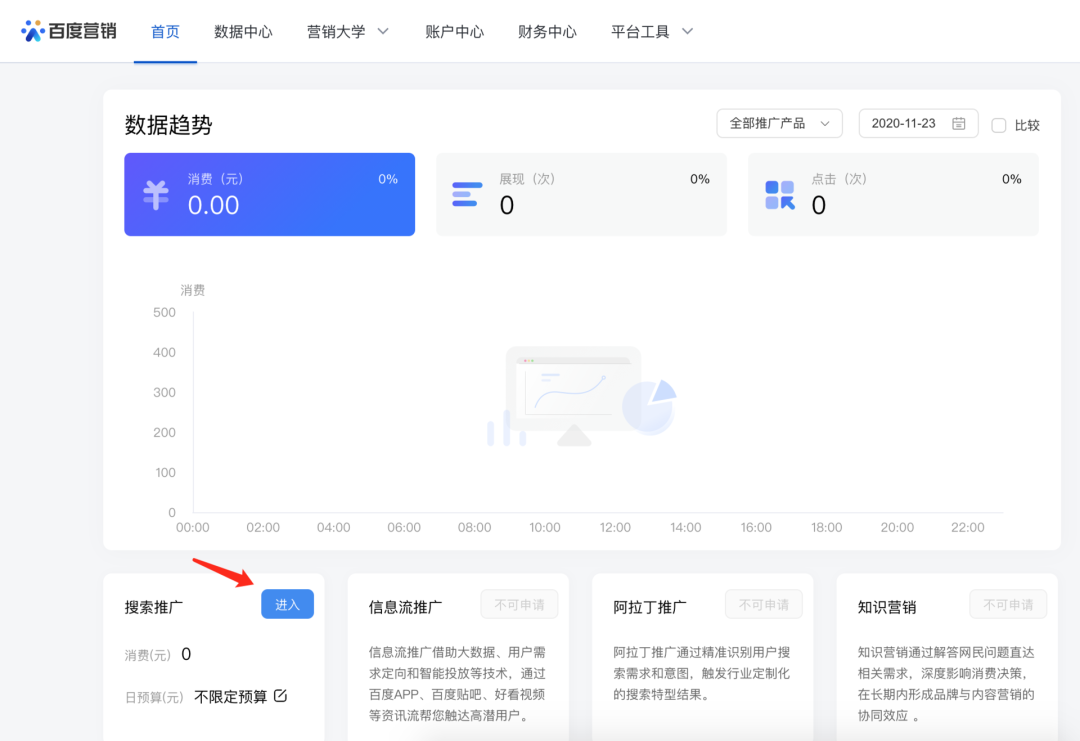The image size is (1080, 741).
Task: Select the 点击(次) metric card
Action: point(893,194)
